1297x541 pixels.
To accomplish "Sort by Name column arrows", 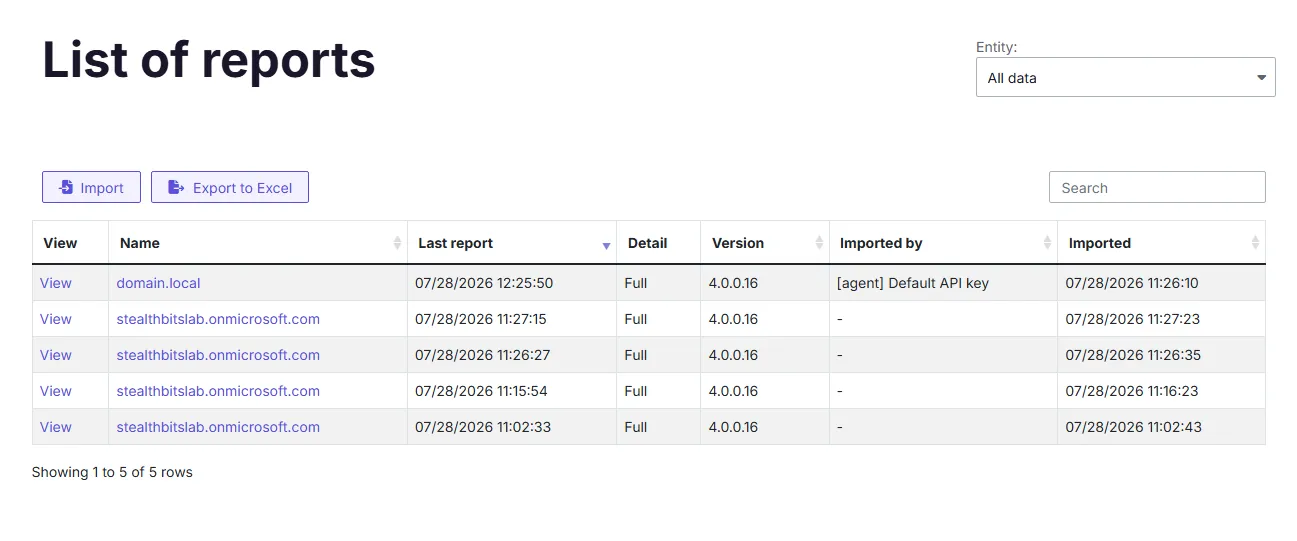I will [x=397, y=243].
